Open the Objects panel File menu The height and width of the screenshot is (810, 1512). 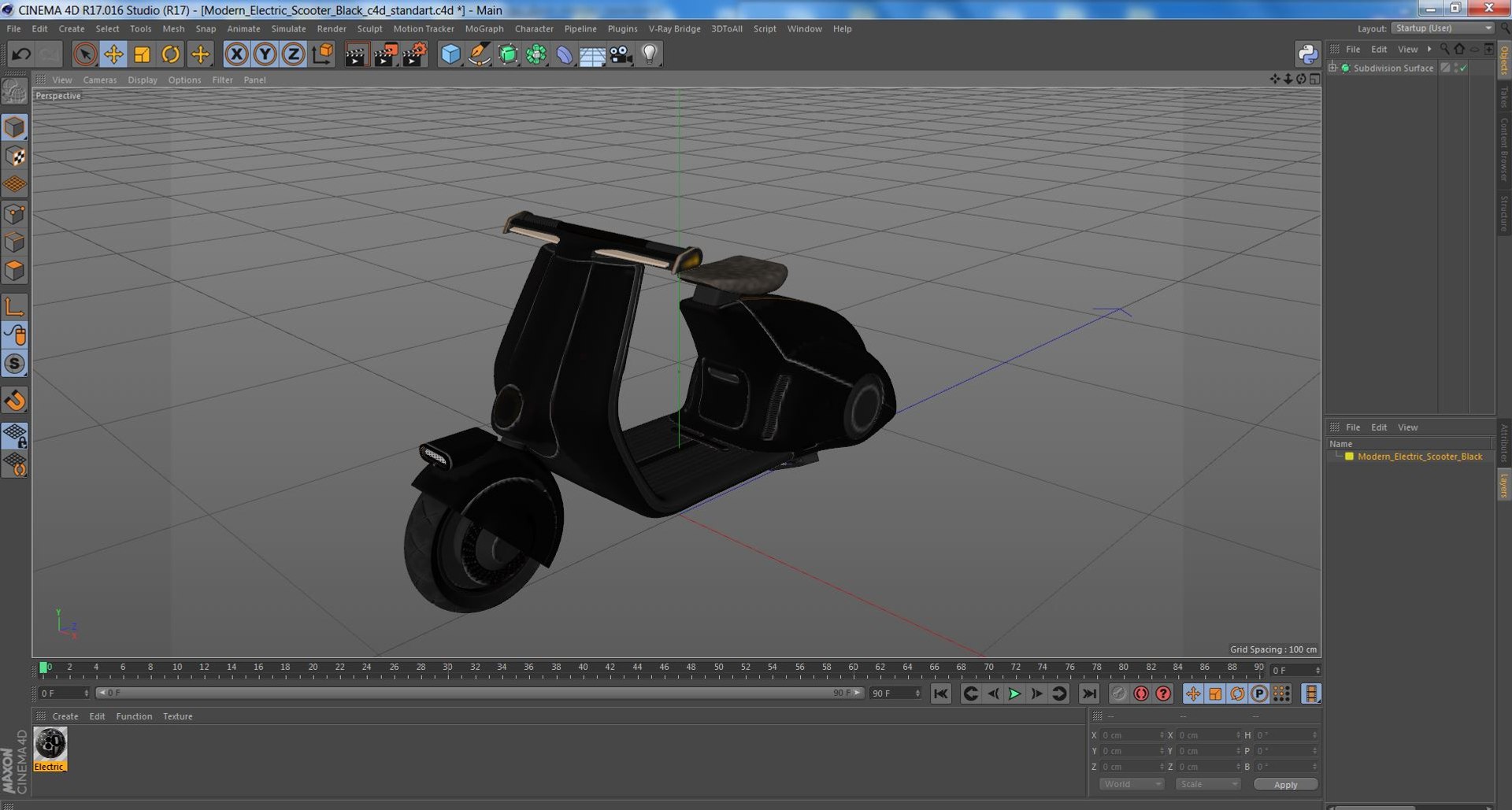click(1352, 49)
